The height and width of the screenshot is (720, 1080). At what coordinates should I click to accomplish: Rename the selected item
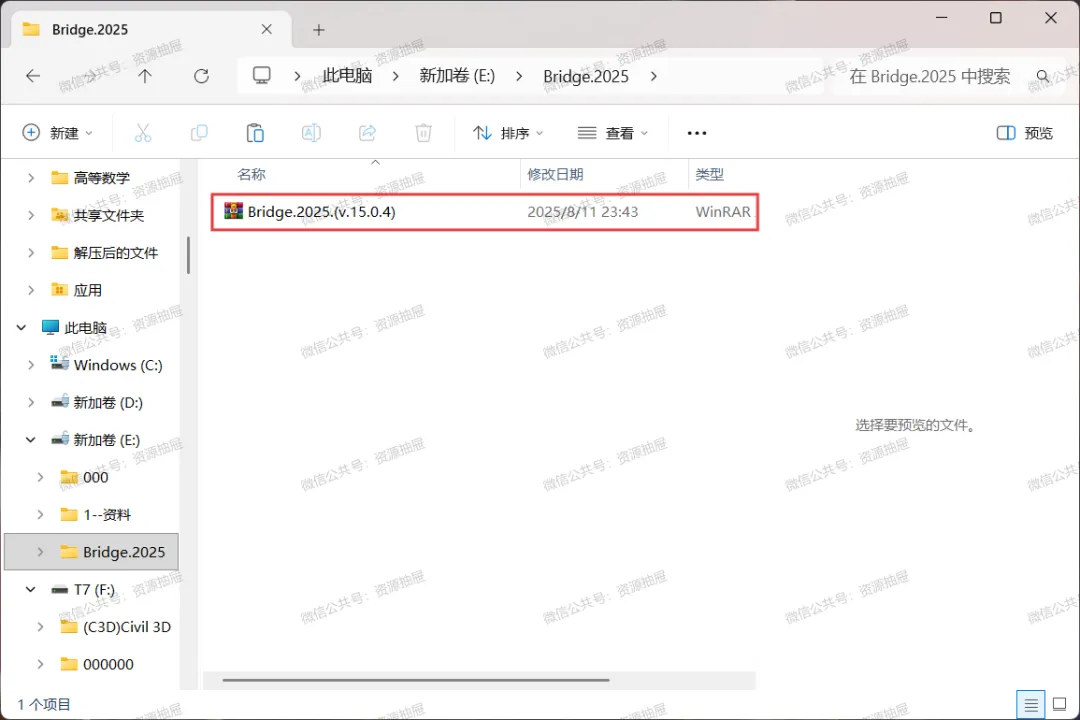[311, 133]
